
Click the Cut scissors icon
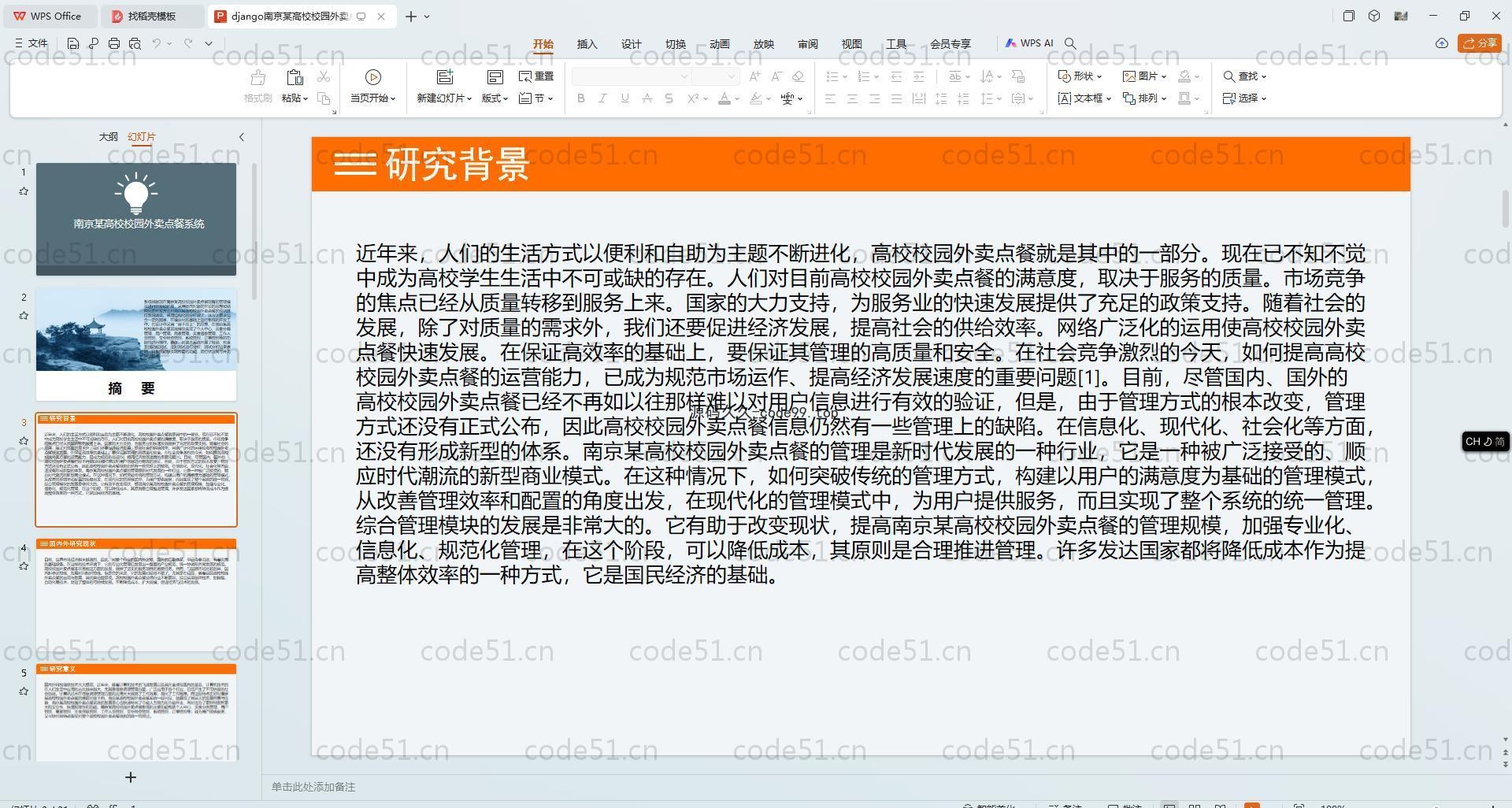pos(324,76)
